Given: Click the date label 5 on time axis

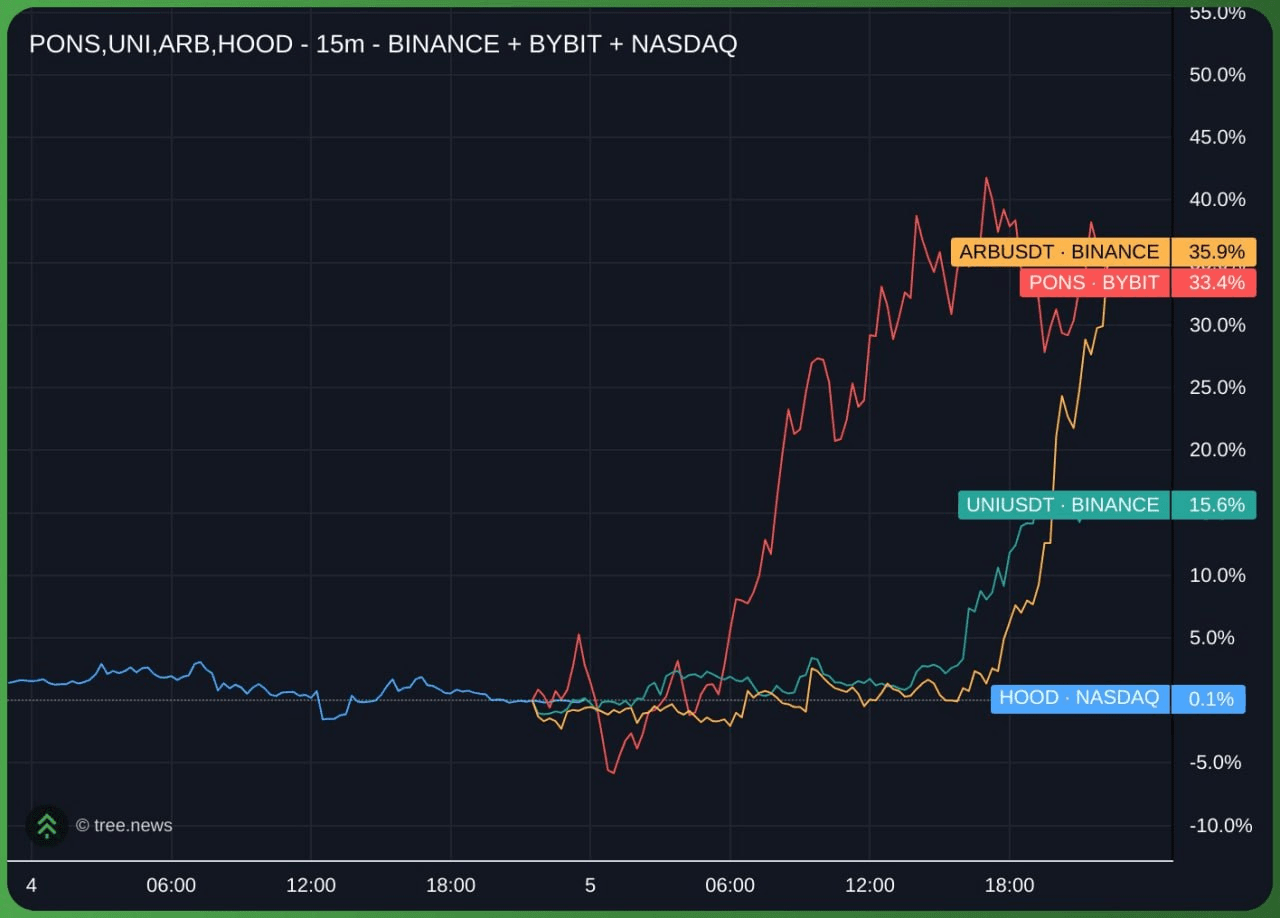Looking at the screenshot, I should (x=590, y=886).
